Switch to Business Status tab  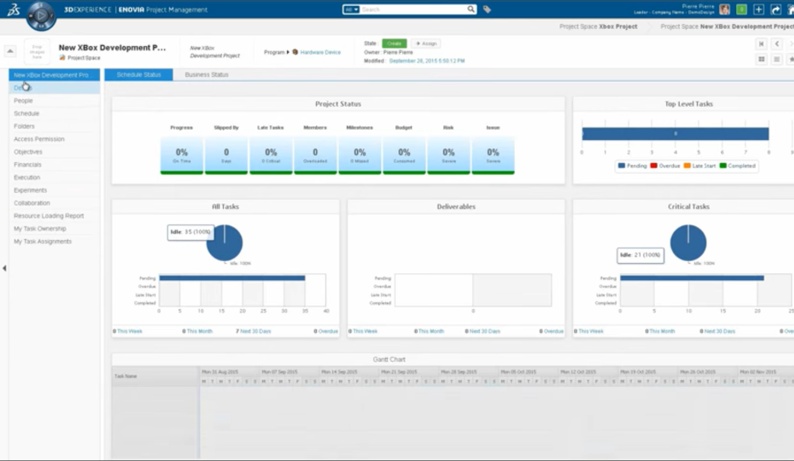207,74
